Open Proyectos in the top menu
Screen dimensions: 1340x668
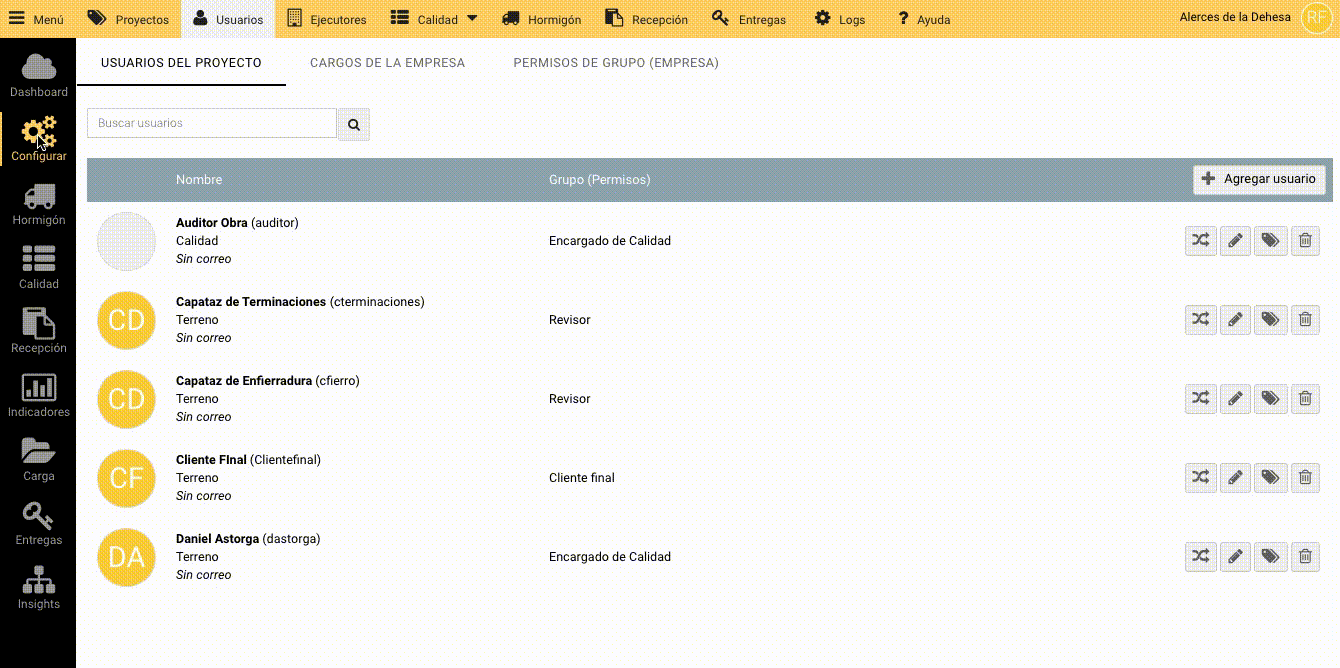click(x=128, y=19)
